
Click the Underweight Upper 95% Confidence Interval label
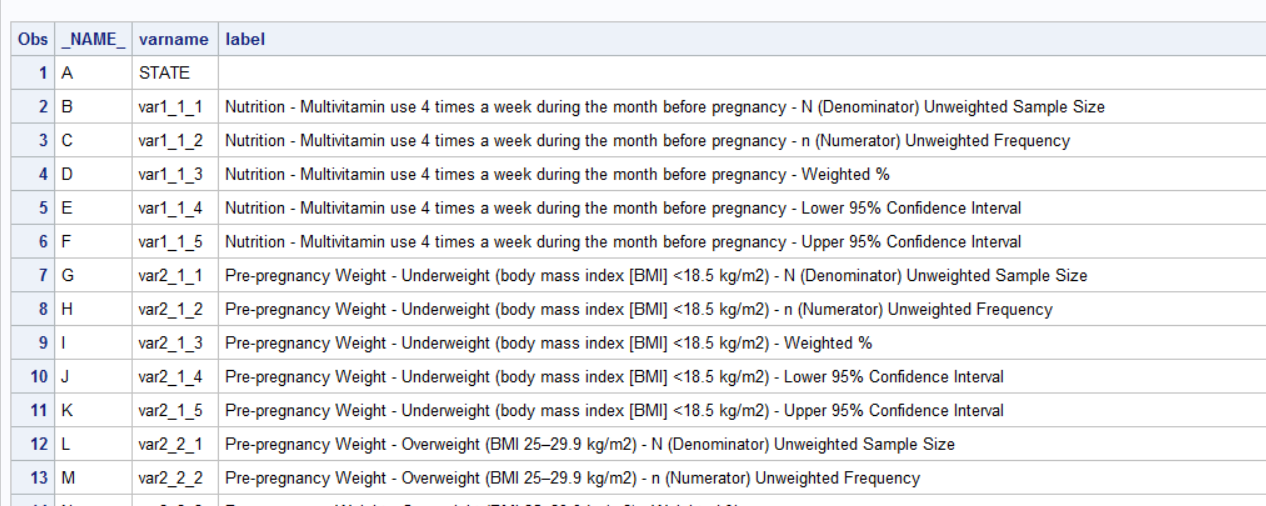tap(614, 410)
